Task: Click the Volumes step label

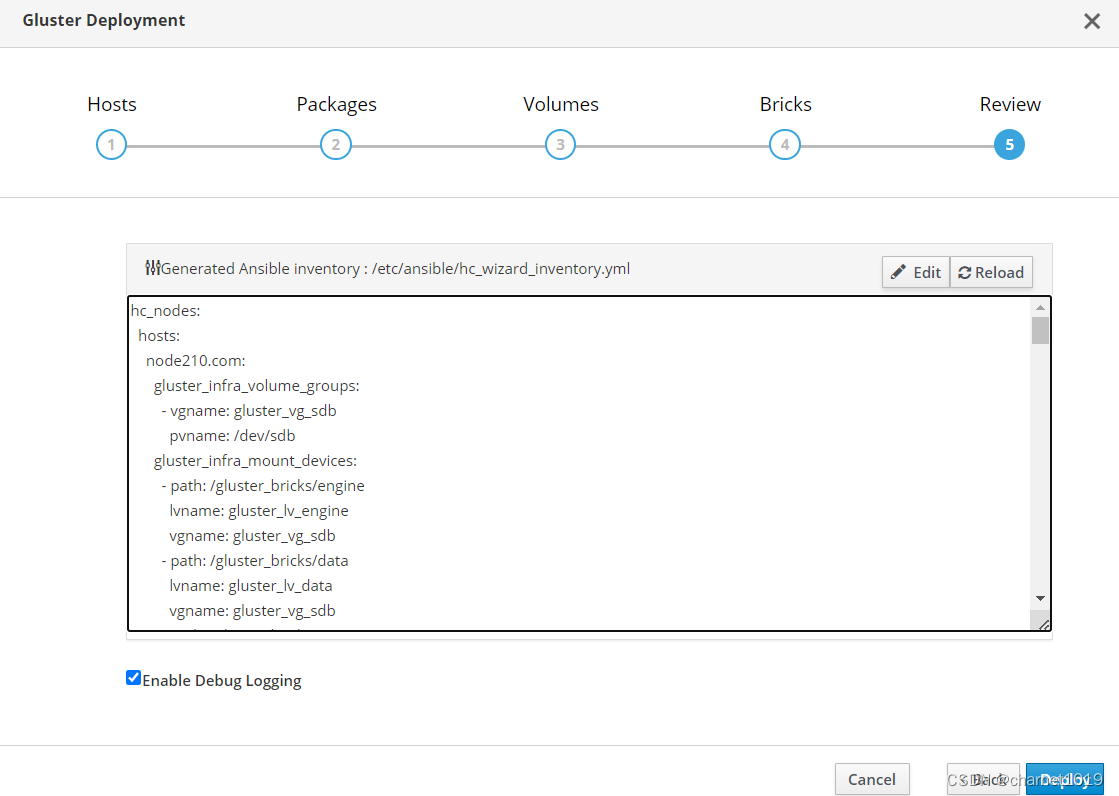Action: coord(561,104)
